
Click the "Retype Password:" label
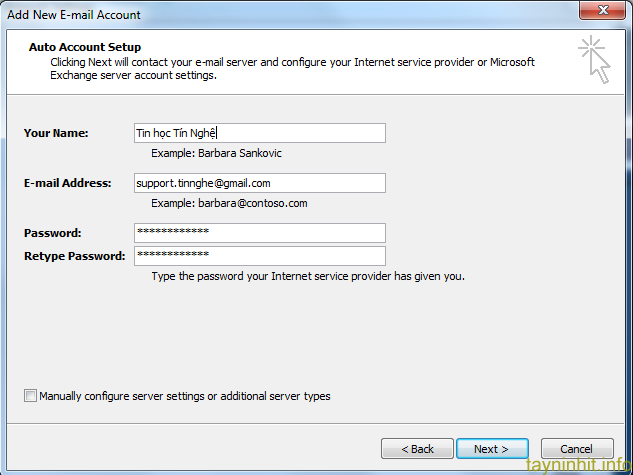point(75,256)
